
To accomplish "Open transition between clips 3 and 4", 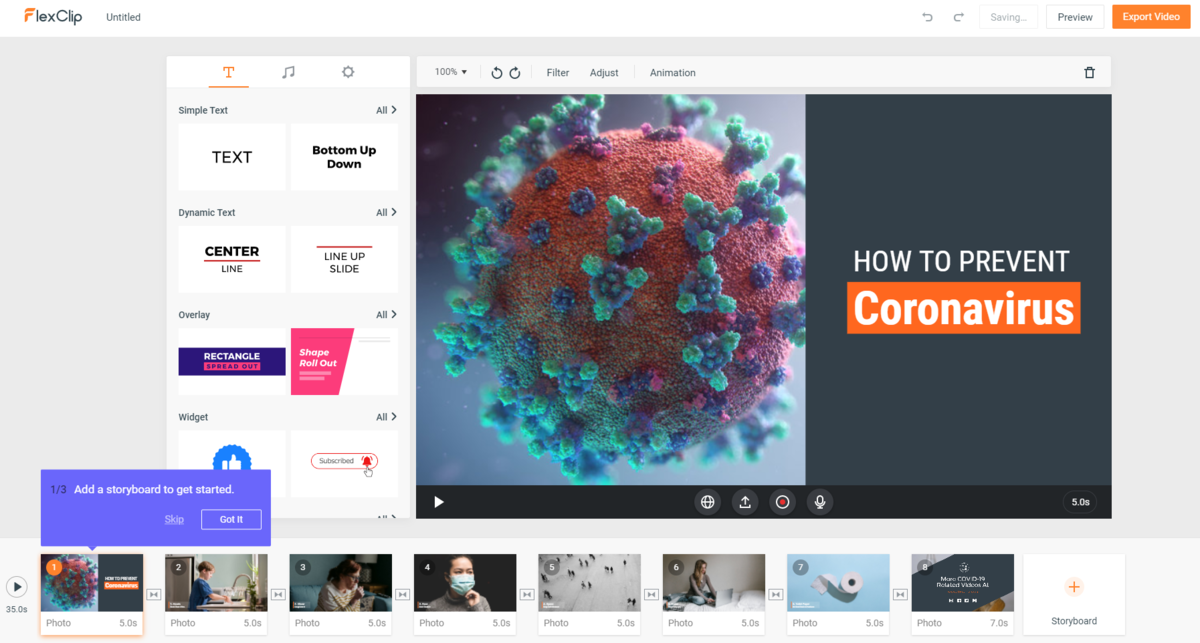I will 402,594.
